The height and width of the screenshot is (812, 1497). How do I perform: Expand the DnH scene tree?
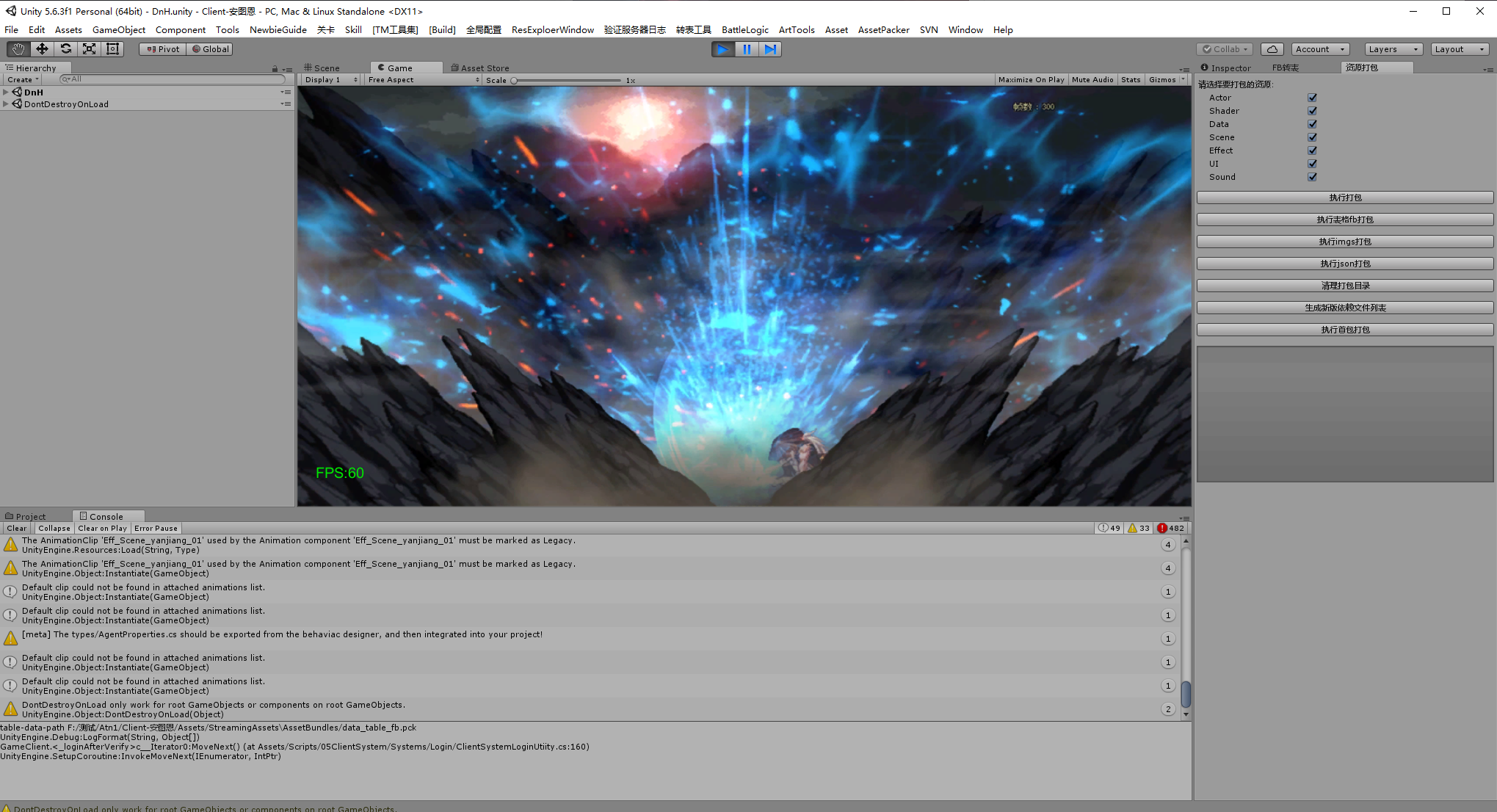(6, 93)
